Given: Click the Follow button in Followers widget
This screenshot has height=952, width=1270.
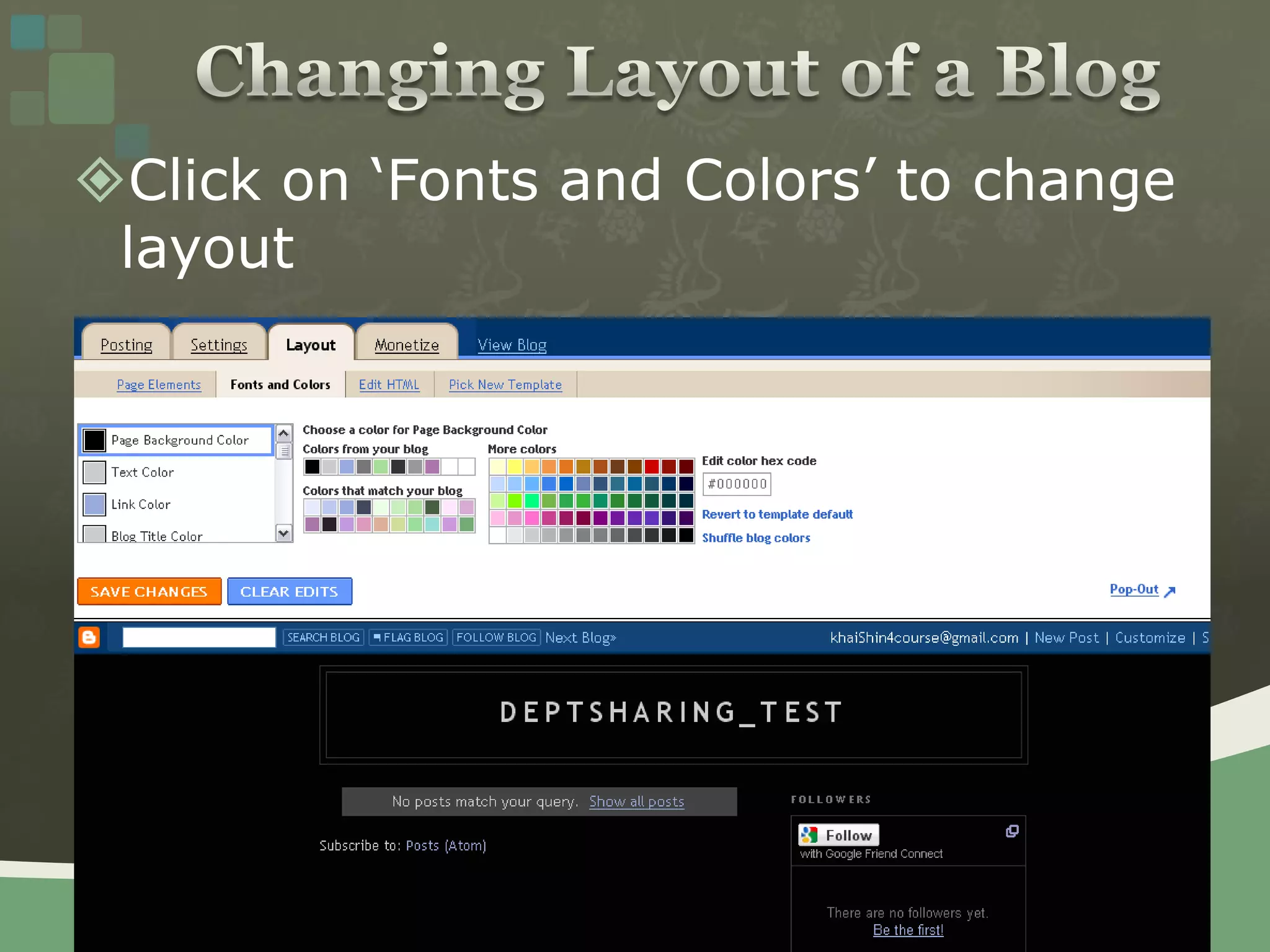Looking at the screenshot, I should click(x=838, y=835).
